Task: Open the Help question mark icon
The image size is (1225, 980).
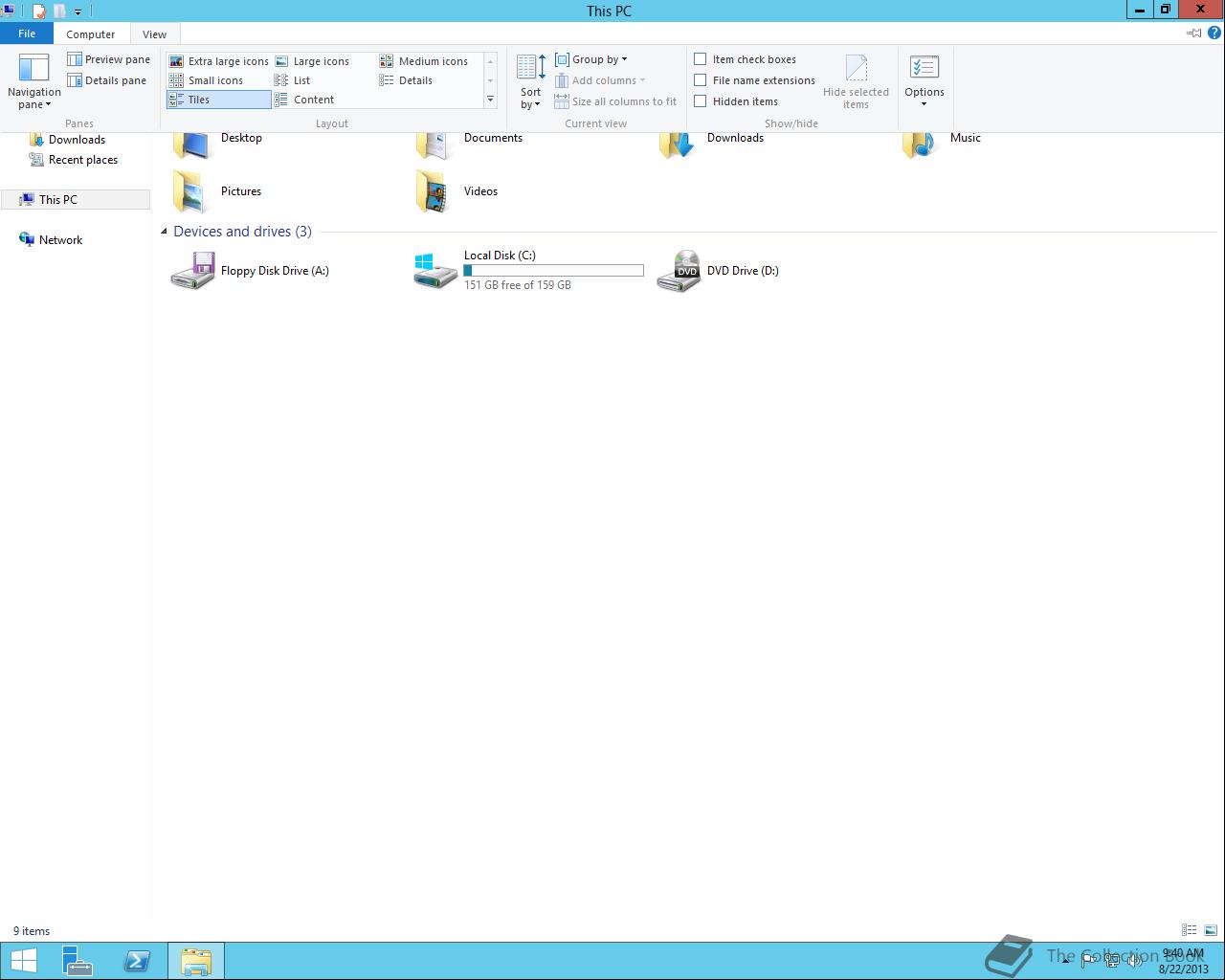Action: click(1215, 33)
